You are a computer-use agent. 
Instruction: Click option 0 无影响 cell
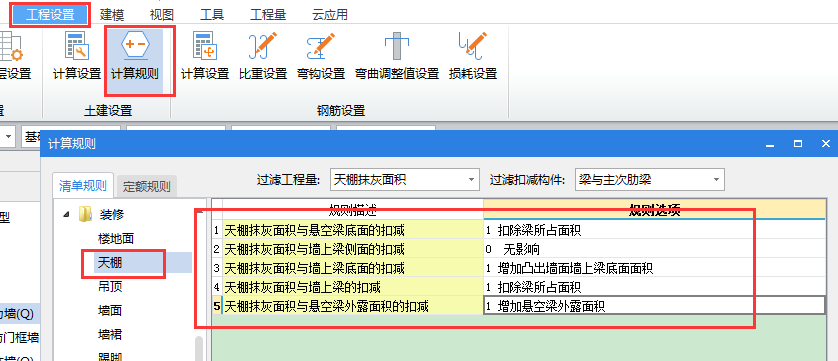pyautogui.click(x=654, y=249)
